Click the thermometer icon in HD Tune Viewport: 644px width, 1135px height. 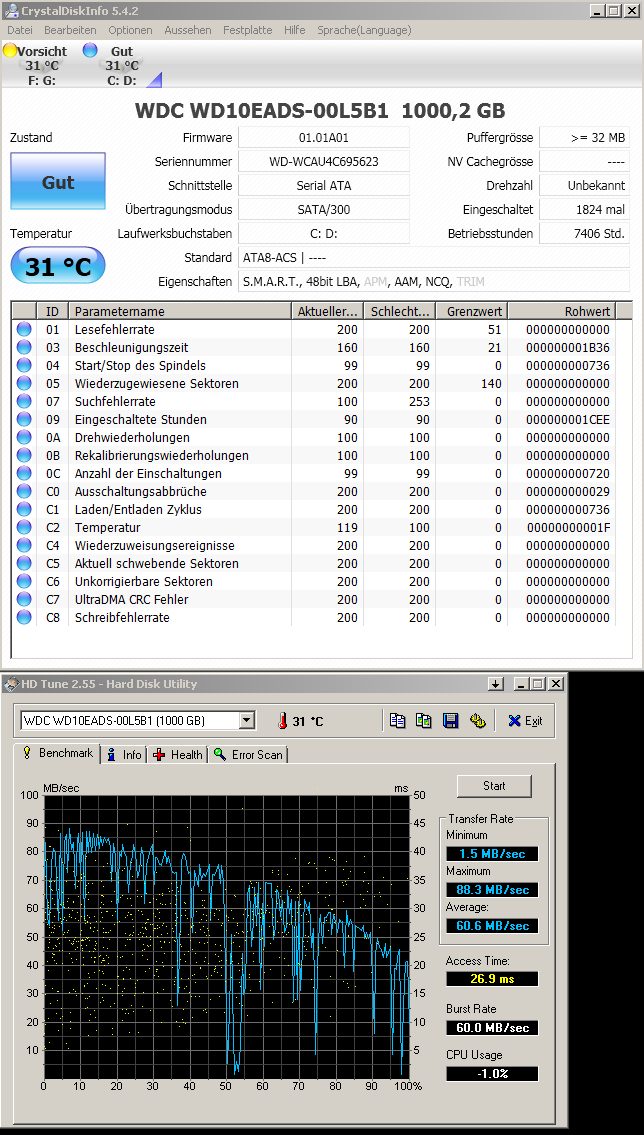point(282,721)
